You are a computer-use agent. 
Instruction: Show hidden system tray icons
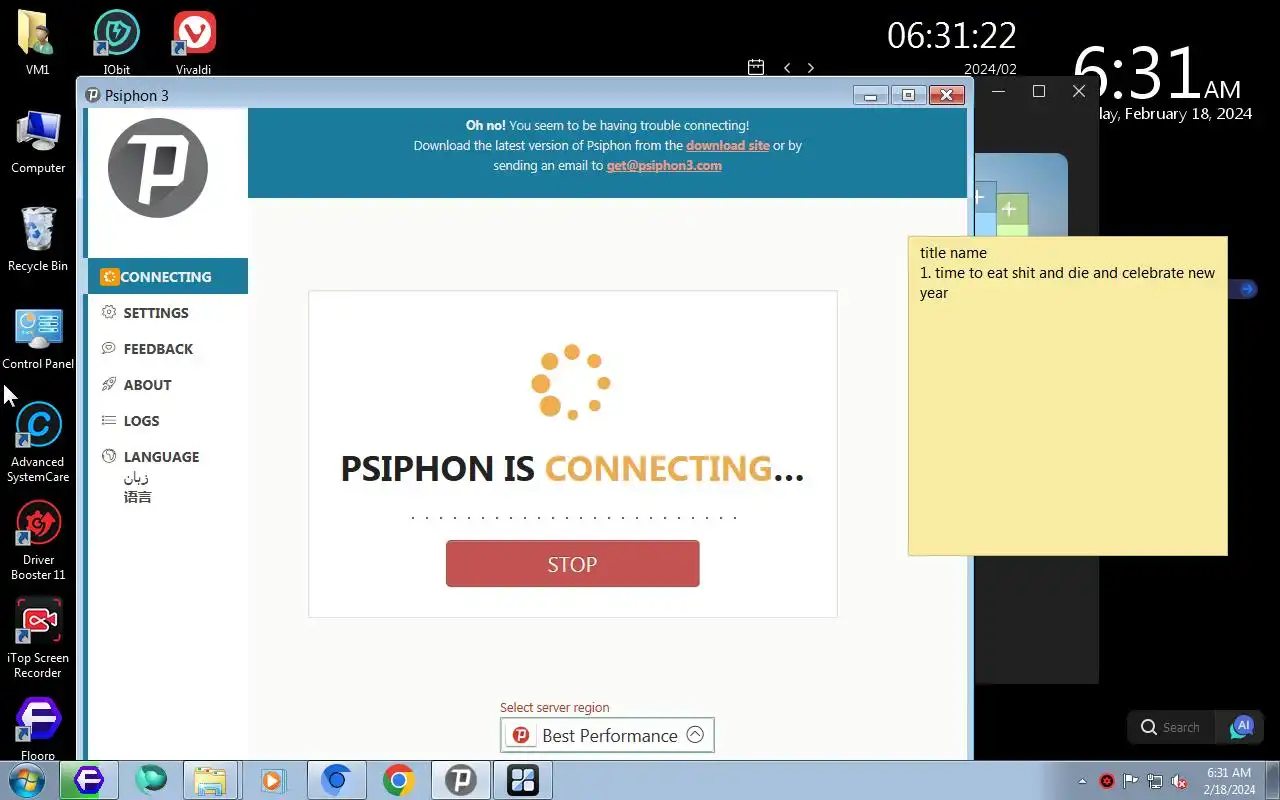[1082, 781]
